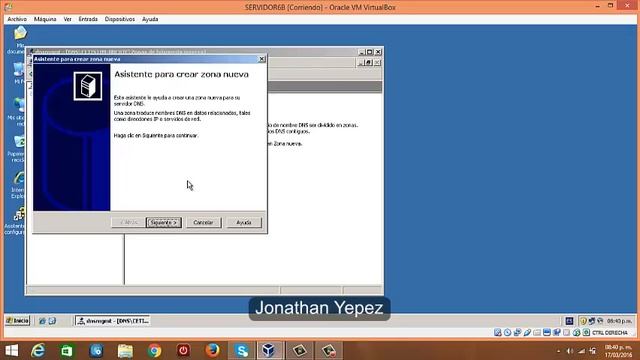Click the VirtualBox shared folders status icon
The image size is (640, 360).
click(x=537, y=333)
